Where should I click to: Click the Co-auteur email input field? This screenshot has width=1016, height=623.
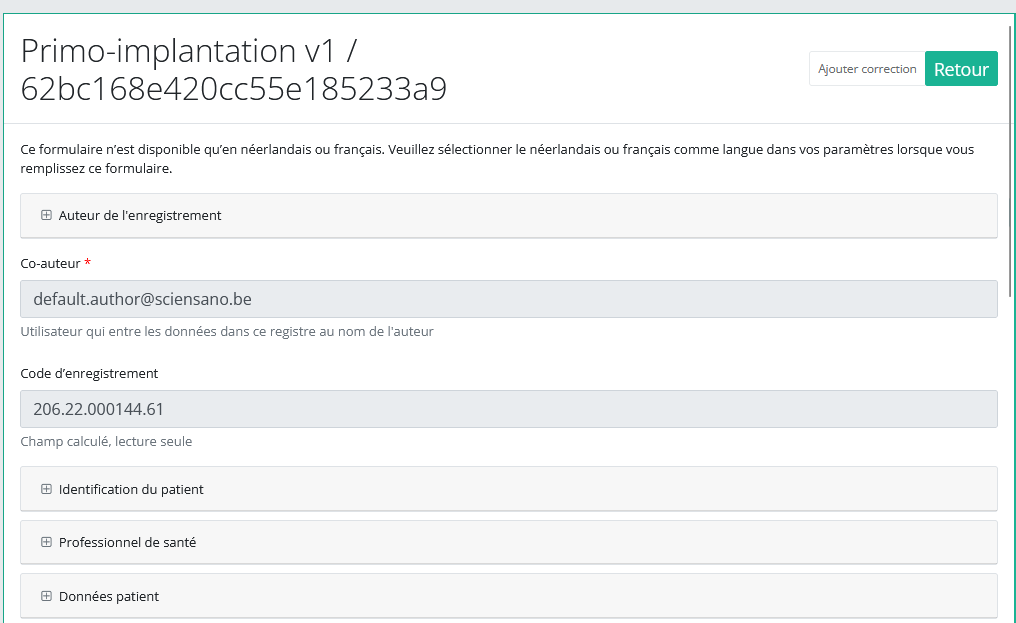508,299
